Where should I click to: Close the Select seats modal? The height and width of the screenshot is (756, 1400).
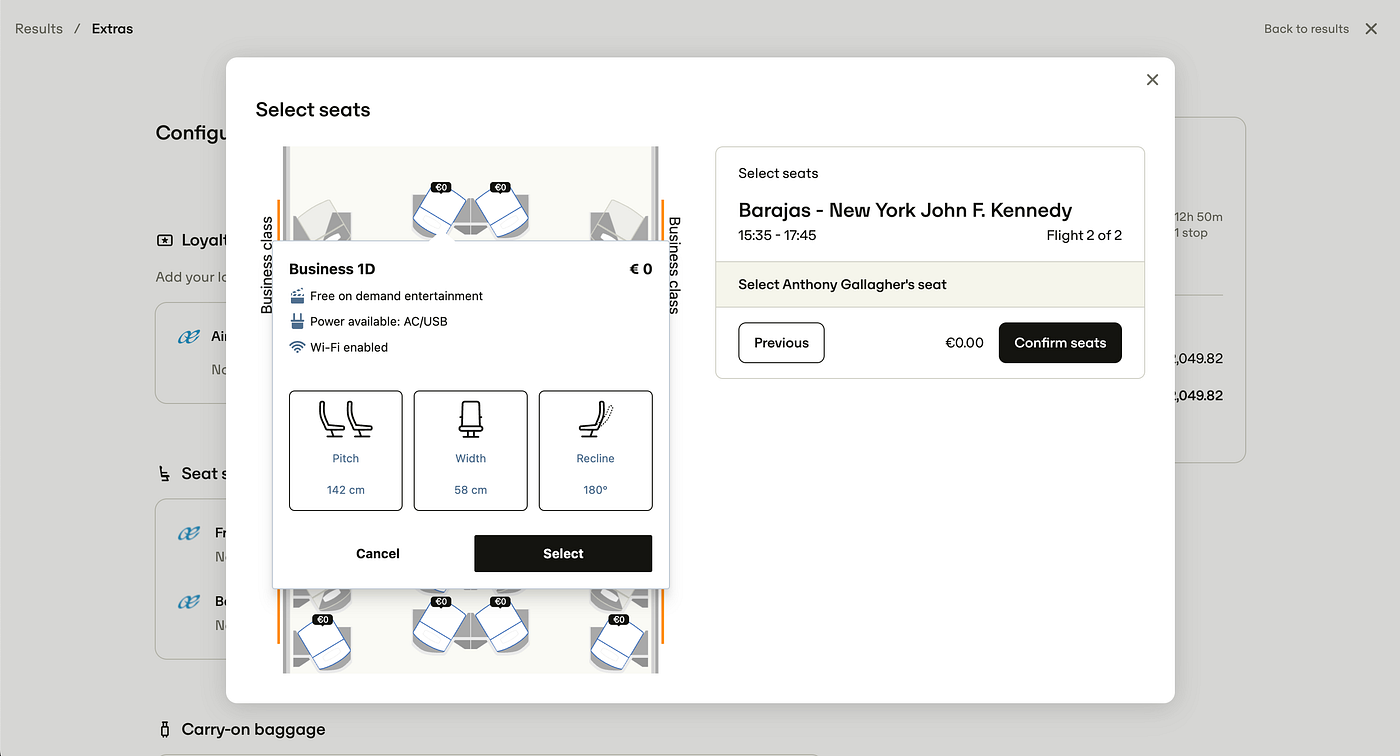(x=1152, y=80)
